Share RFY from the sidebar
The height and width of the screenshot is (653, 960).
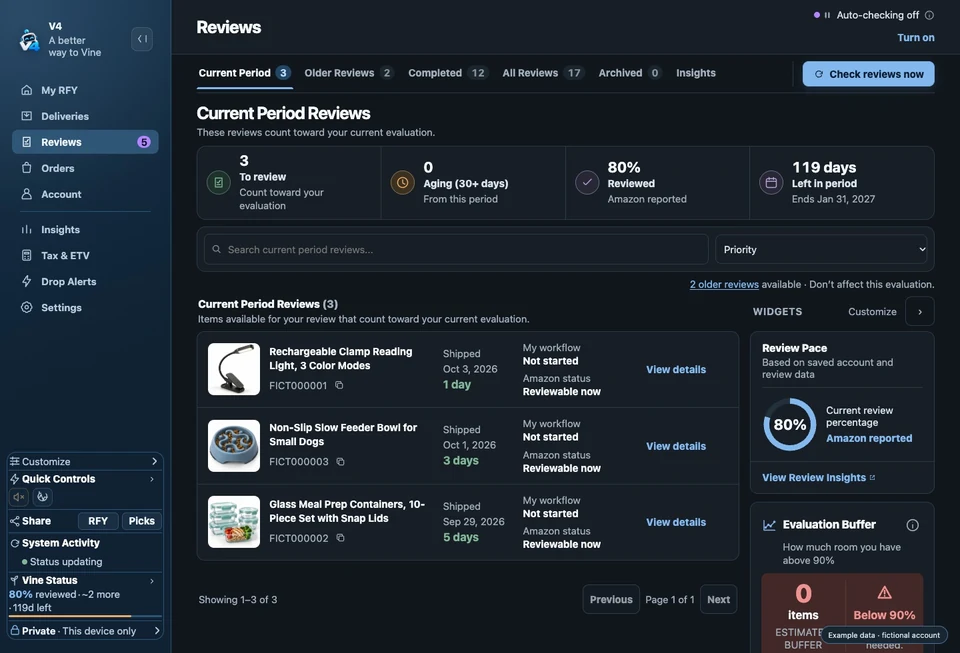pos(98,521)
